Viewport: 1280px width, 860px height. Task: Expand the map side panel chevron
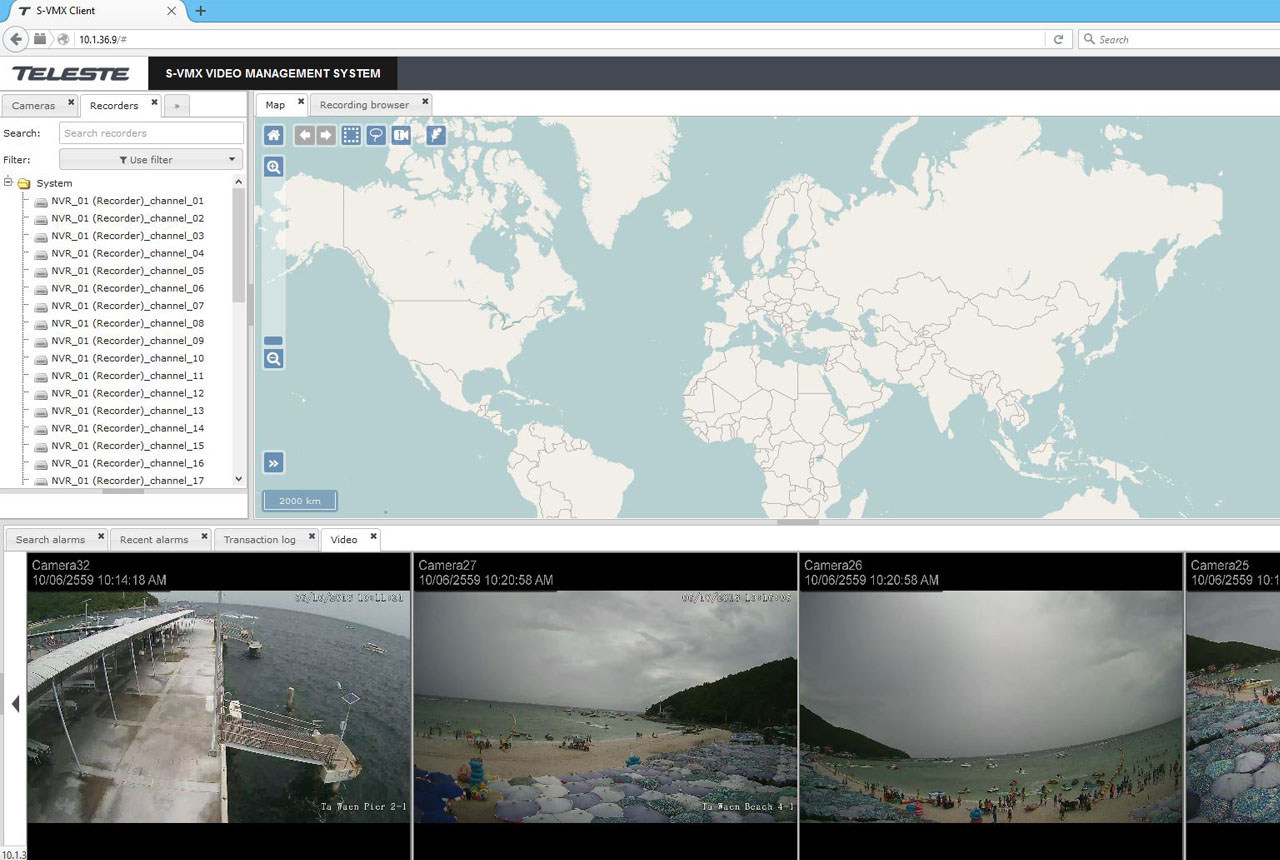273,462
